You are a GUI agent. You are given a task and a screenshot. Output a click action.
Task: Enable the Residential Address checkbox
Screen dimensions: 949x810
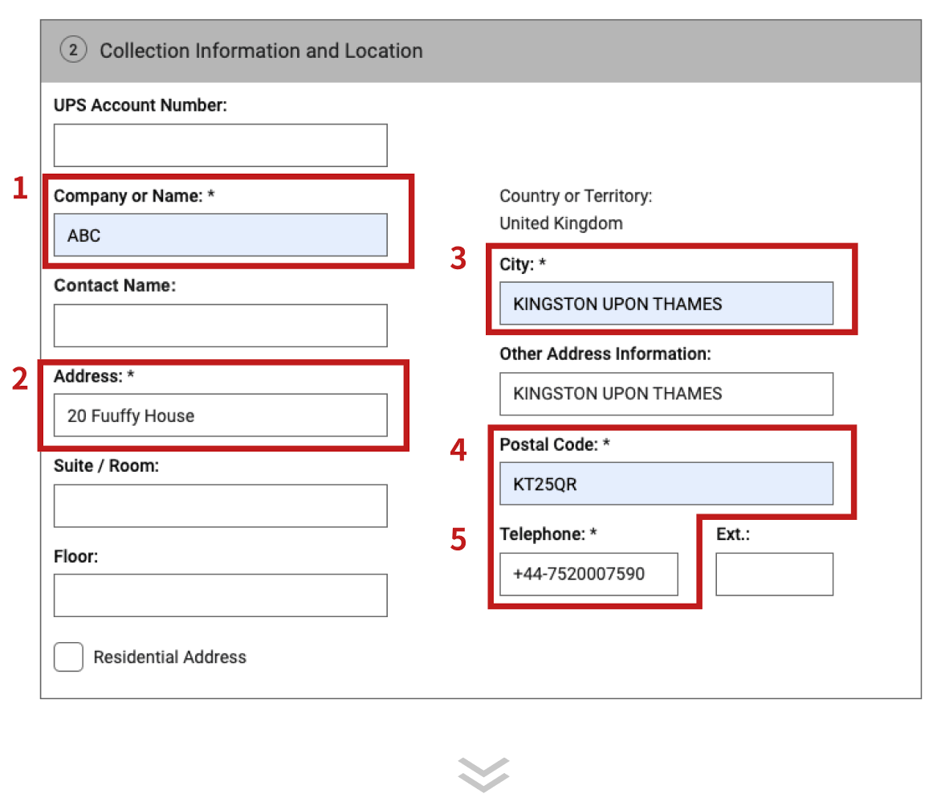click(x=68, y=657)
